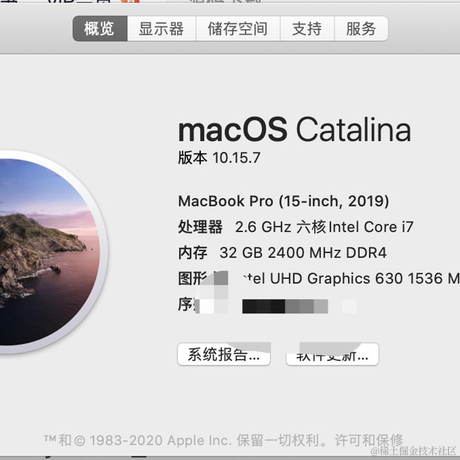460x460 pixels.
Task: Click the 软件更新... button
Action: pyautogui.click(x=332, y=354)
